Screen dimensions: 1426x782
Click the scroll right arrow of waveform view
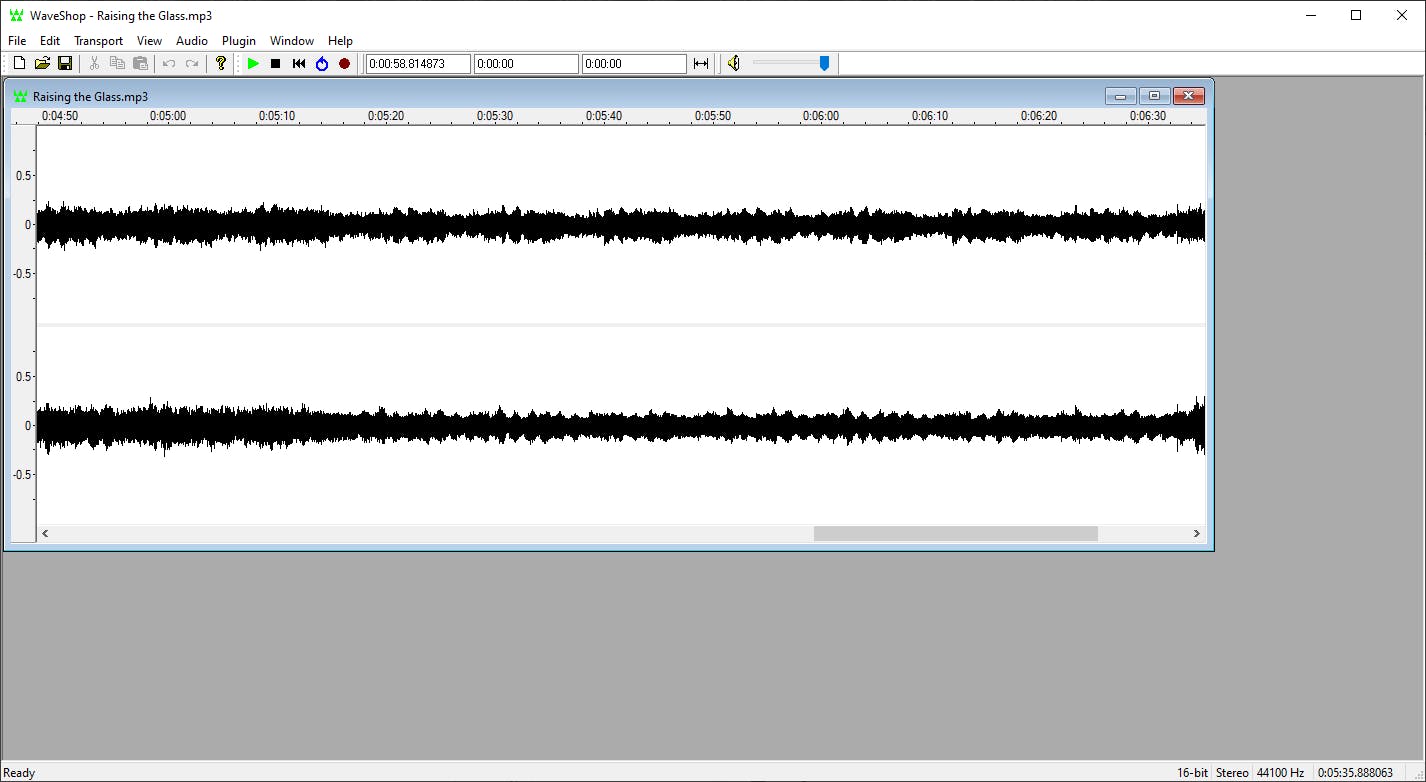[1197, 534]
